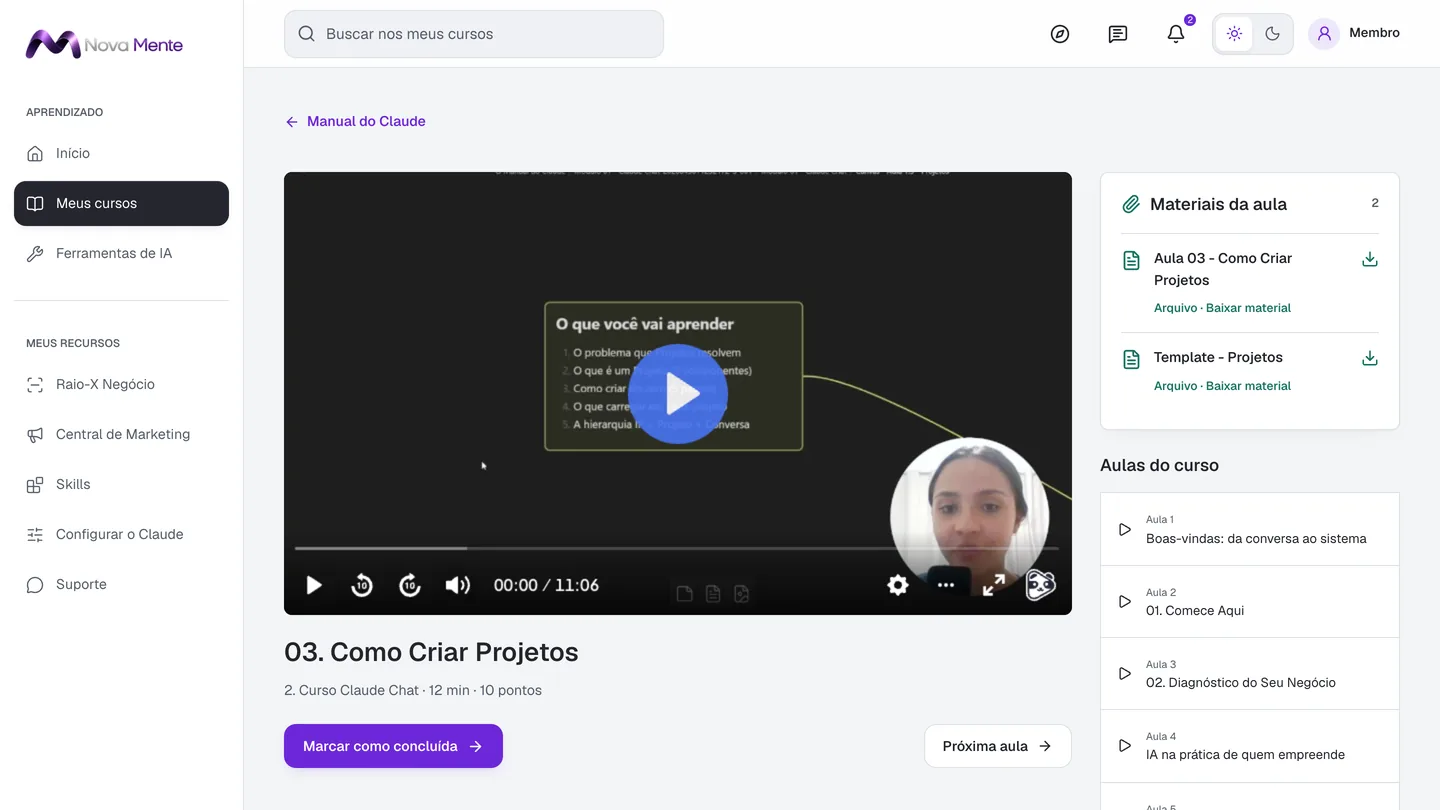Rewind video 10 seconds
Image resolution: width=1440 pixels, height=810 pixels.
pos(362,585)
